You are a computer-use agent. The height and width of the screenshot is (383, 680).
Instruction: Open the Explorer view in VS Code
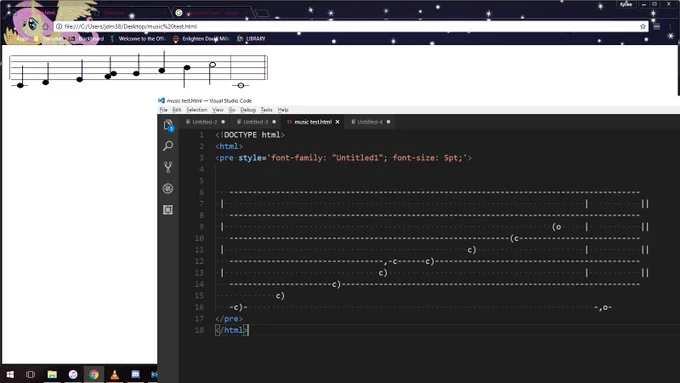point(168,125)
